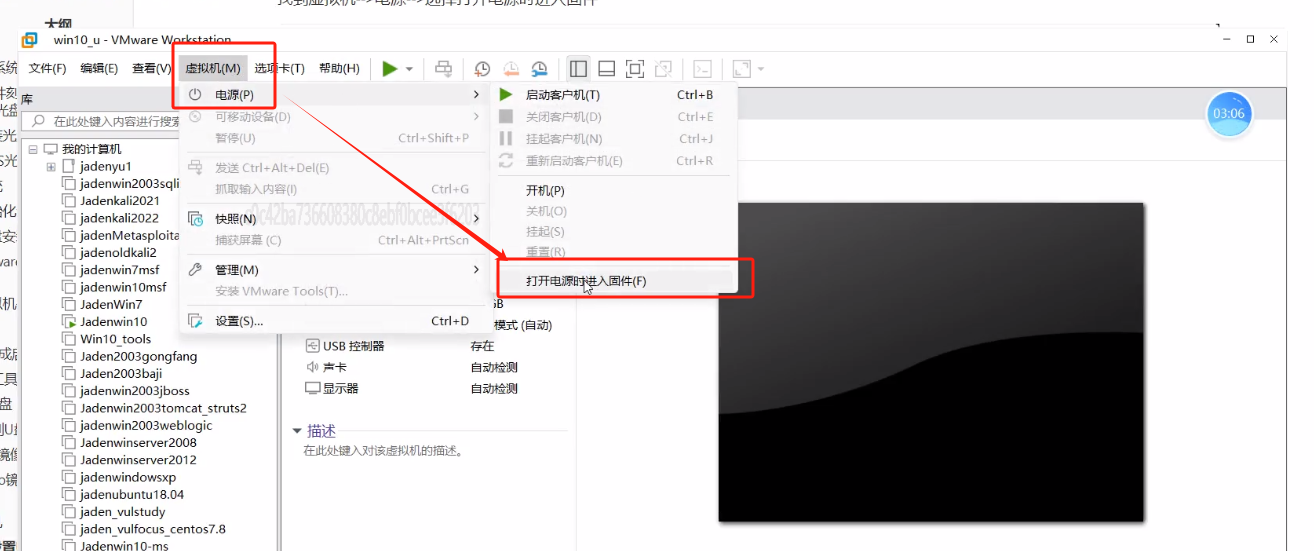Screen dimensions: 1314x551
Task: Select Jadenkali2021 virtual machine
Action: 120,201
